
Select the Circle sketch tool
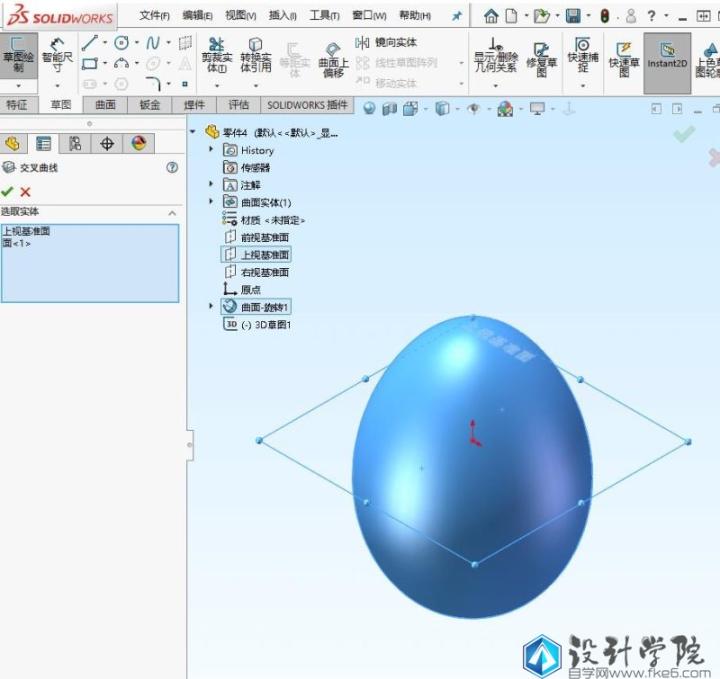pyautogui.click(x=121, y=43)
